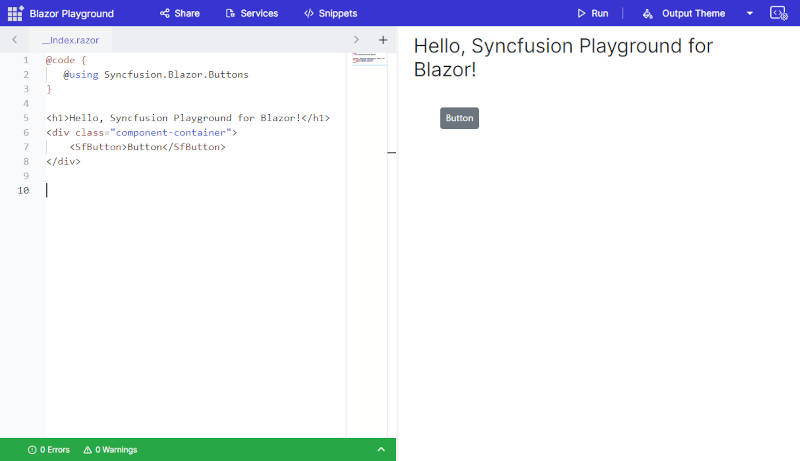Click the Blazor Playground title
The height and width of the screenshot is (461, 800).
point(71,14)
